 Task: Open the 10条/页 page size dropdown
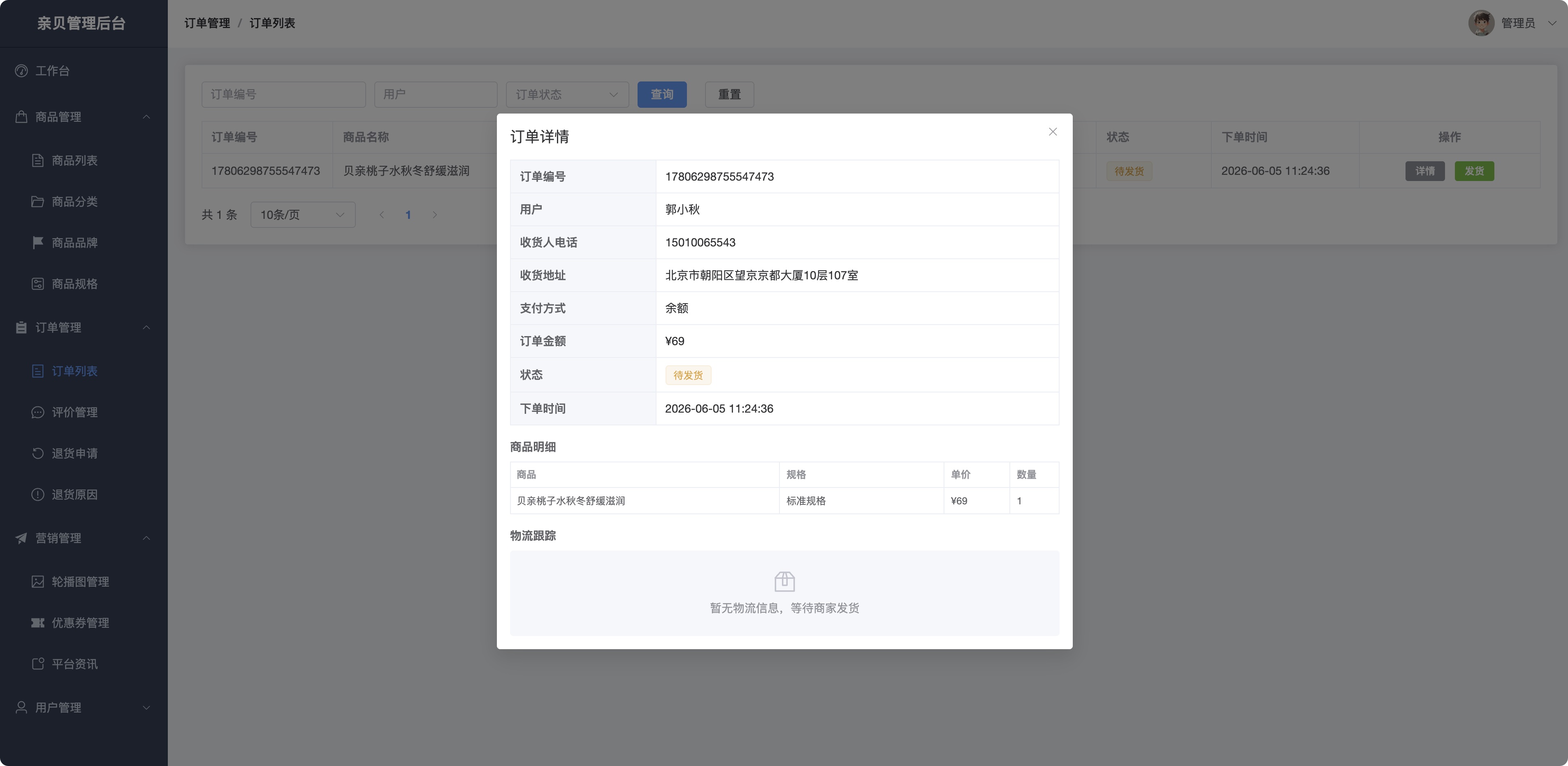[x=302, y=214]
